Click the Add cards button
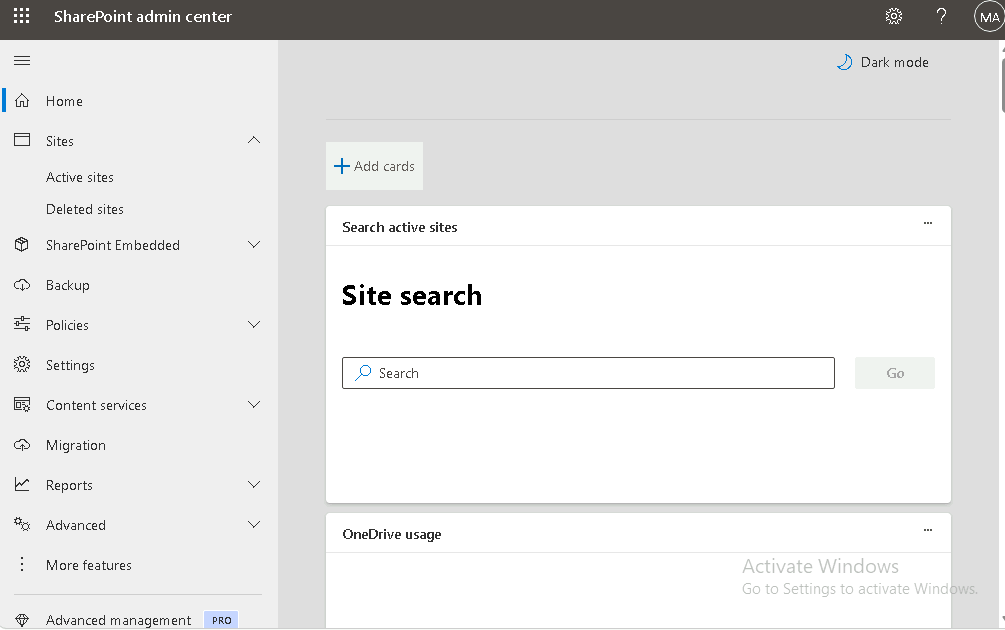The width and height of the screenshot is (1005, 630). click(x=374, y=166)
